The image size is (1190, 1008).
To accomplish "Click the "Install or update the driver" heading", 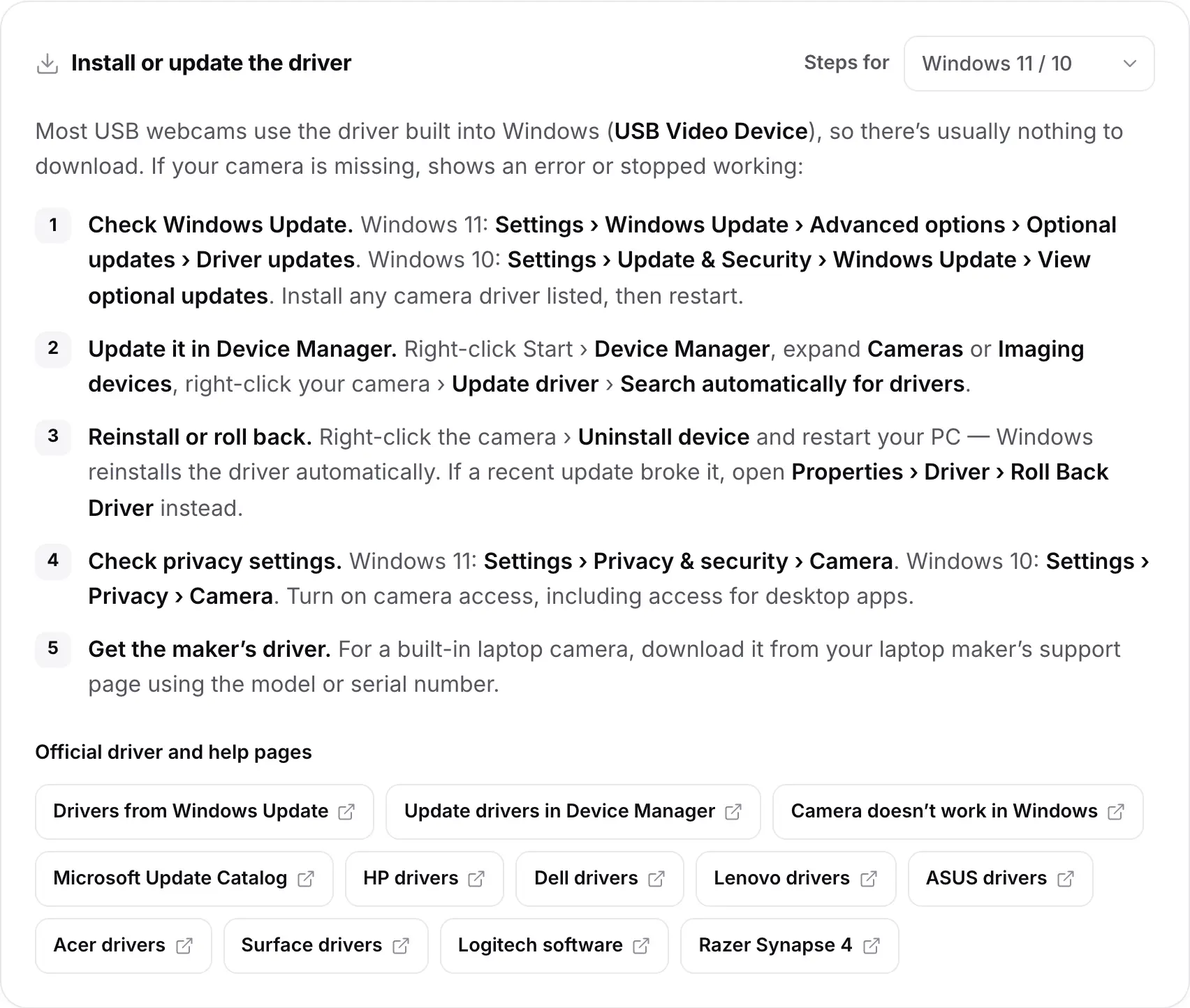I will point(211,63).
